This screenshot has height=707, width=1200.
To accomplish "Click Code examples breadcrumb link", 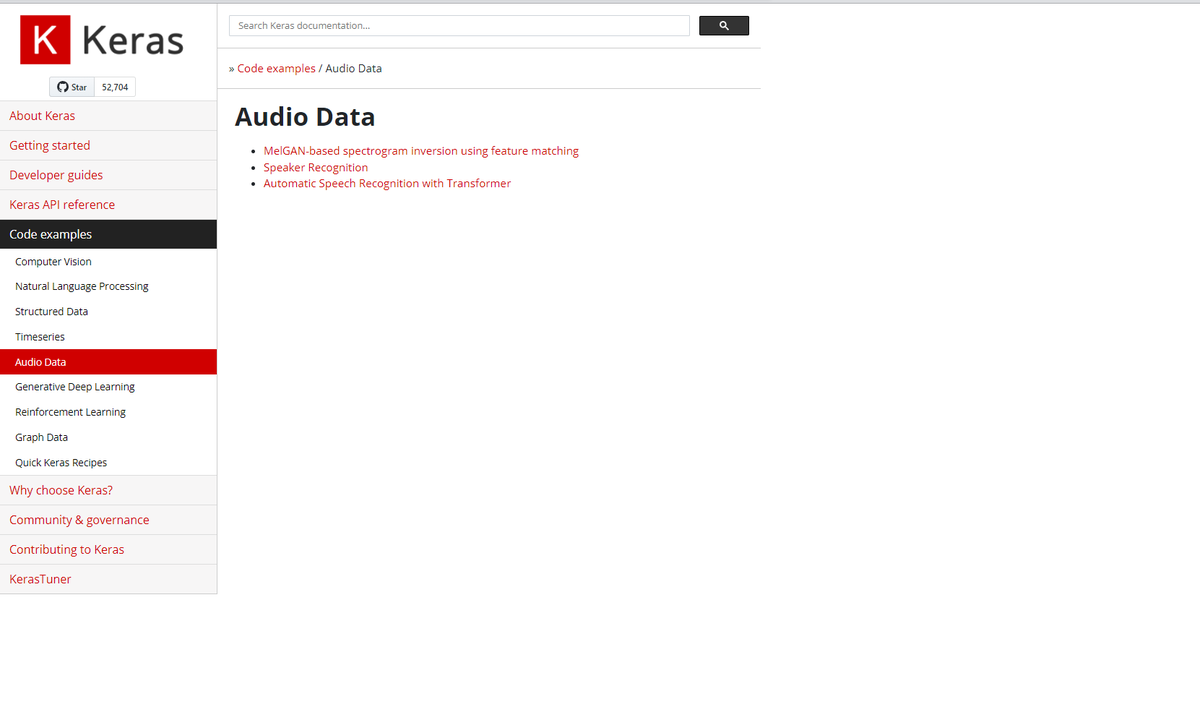I will (x=276, y=68).
